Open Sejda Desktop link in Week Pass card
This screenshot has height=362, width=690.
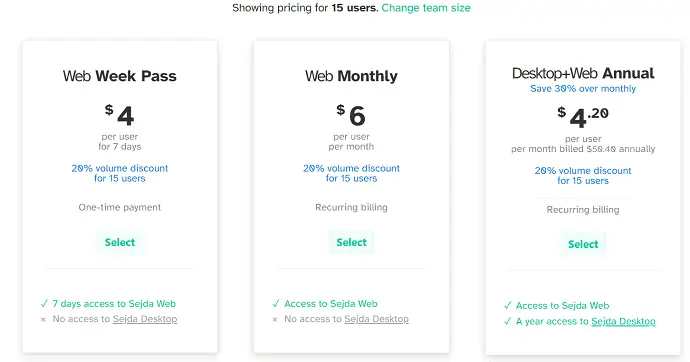tap(145, 319)
